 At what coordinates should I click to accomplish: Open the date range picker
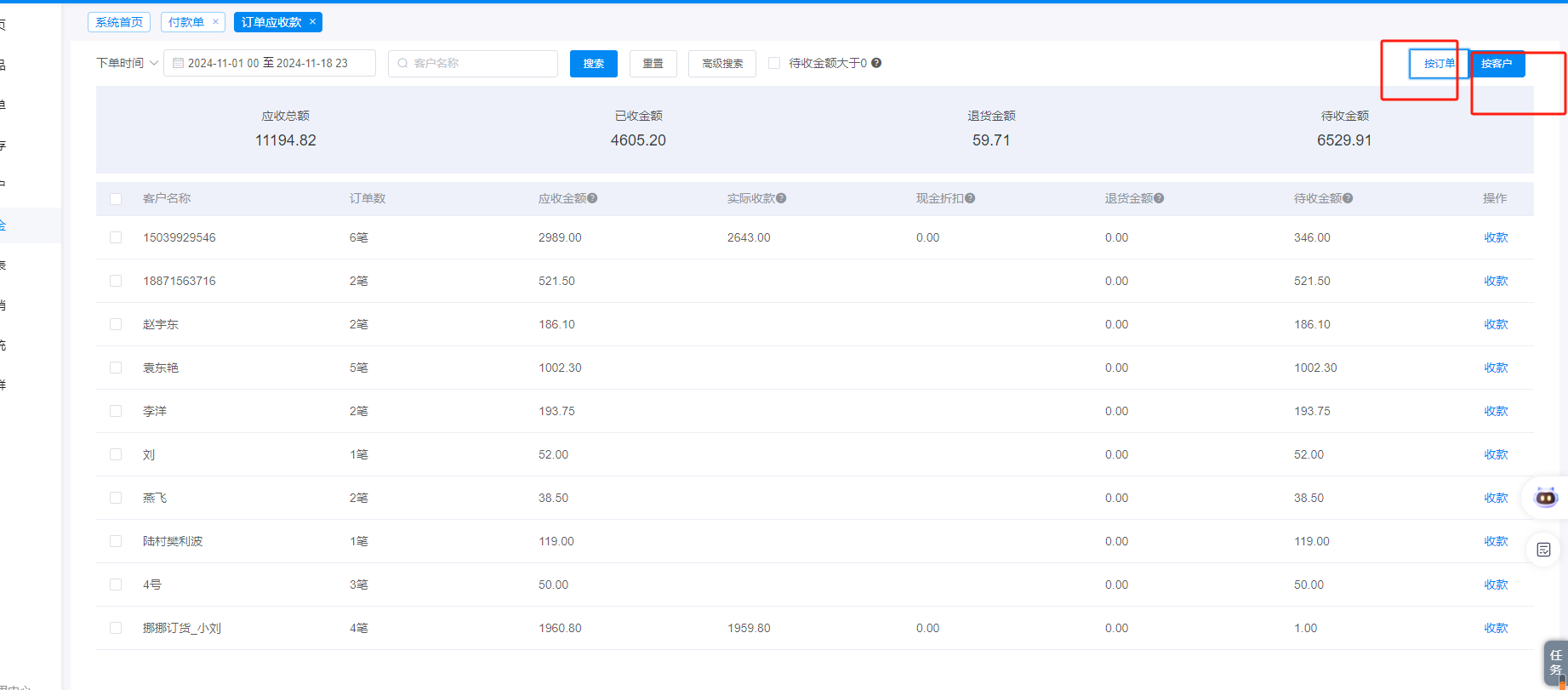[269, 63]
